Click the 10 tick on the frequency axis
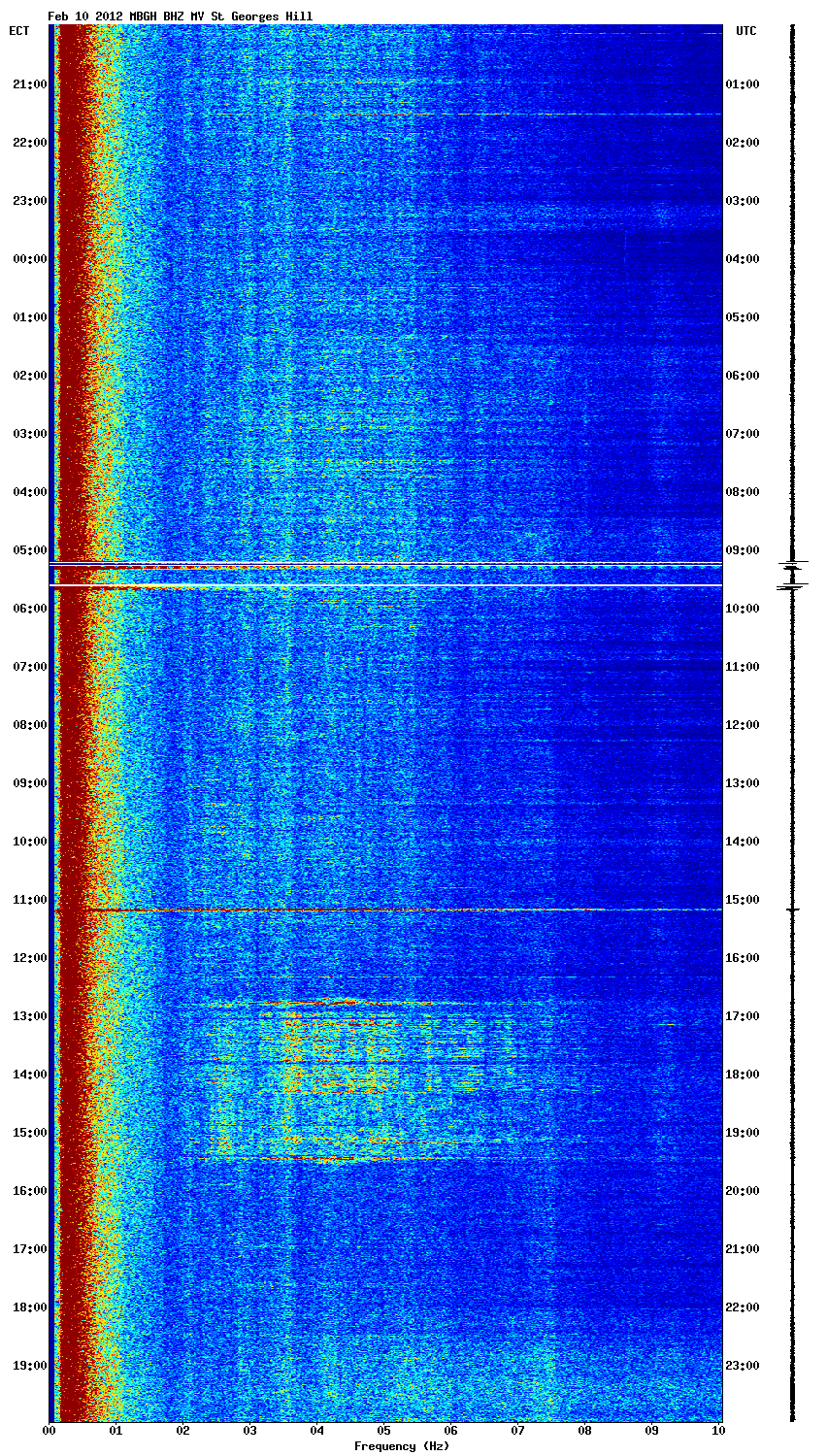 pos(718,1431)
